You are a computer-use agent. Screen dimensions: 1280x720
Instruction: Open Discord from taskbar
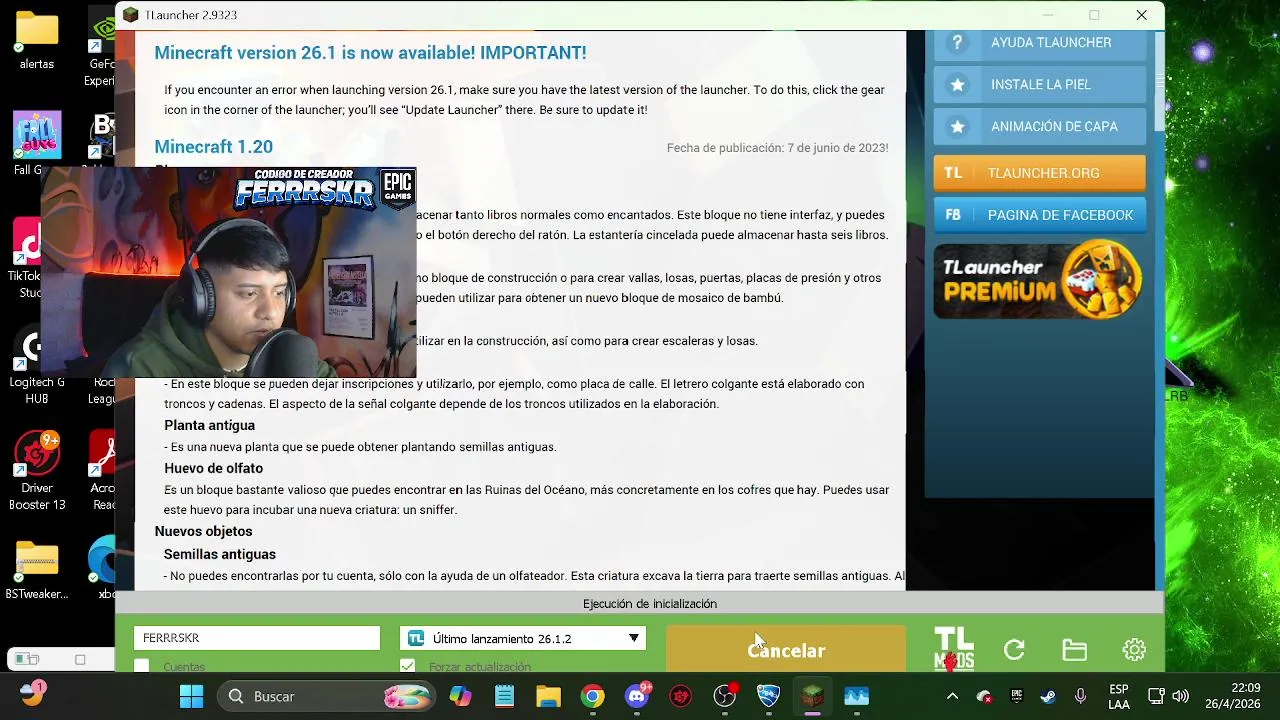[637, 696]
